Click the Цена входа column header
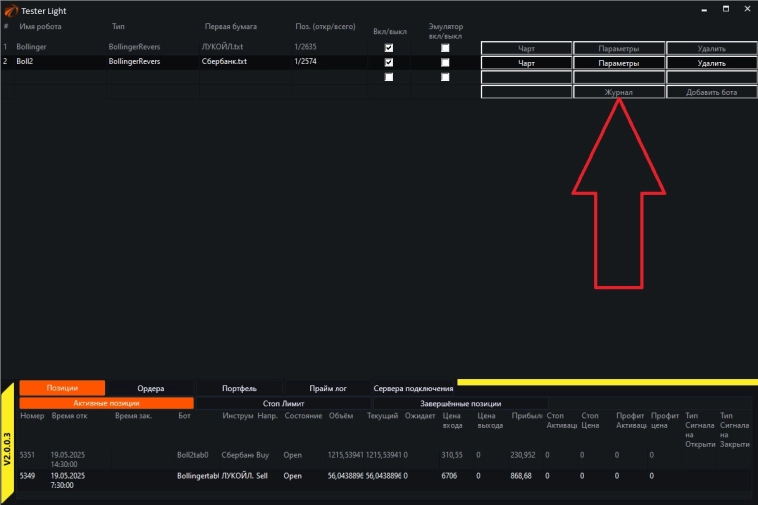Screen dimensions: 758x505 point(452,420)
